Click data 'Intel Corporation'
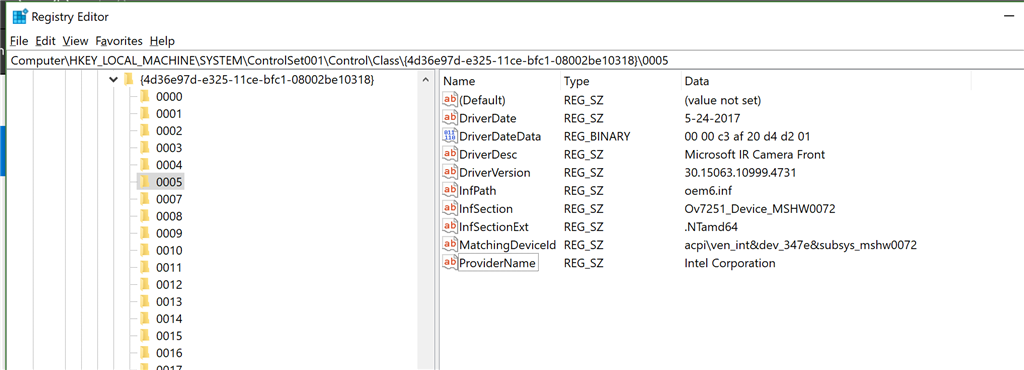The image size is (1024, 370). pyautogui.click(x=729, y=263)
